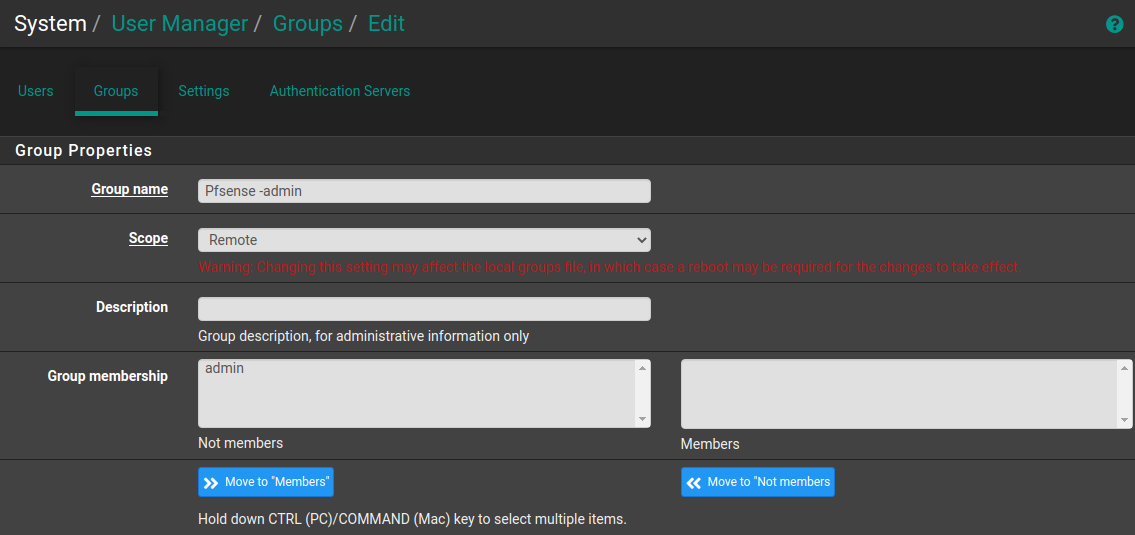The width and height of the screenshot is (1135, 535).
Task: Click the double-arrow icon on Move to Not members
Action: point(693,483)
